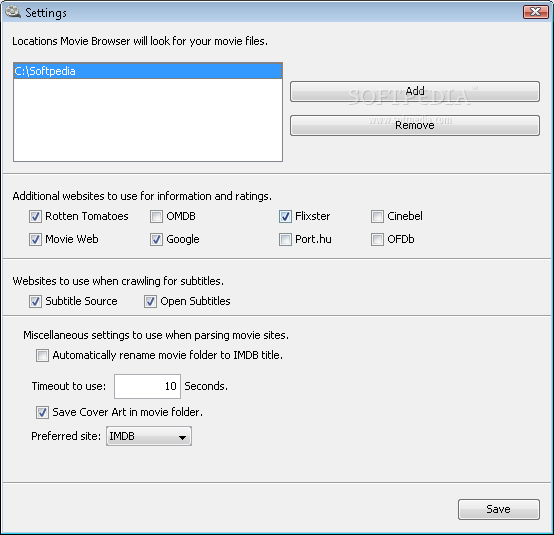Uncheck the Open Subtitles checkbox
Viewport: 554px width, 535px height.
tap(150, 301)
